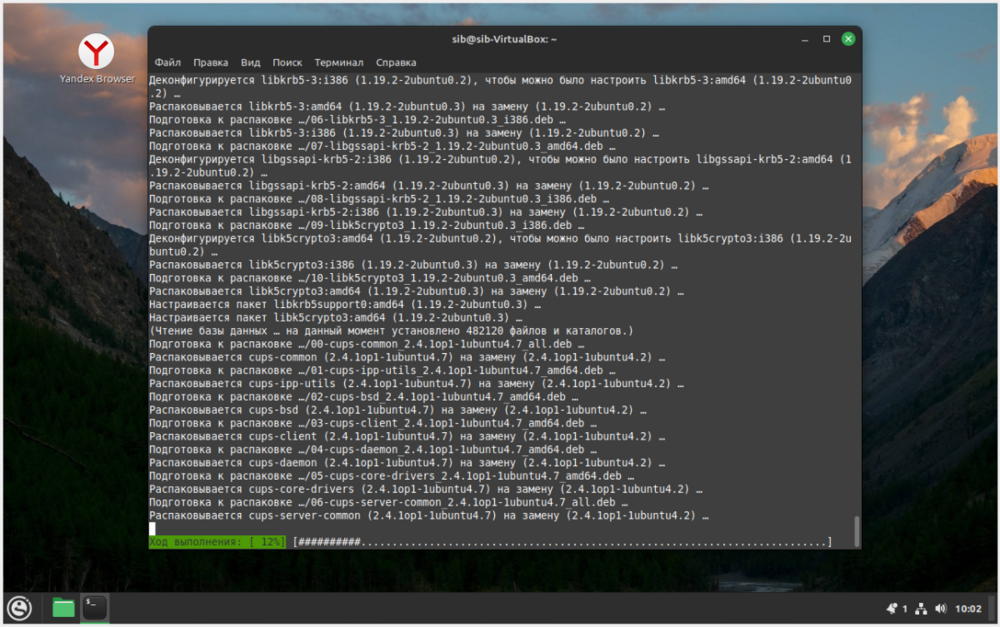This screenshot has width=1000, height=627.
Task: Click the line 'Распаковывается cups-core-drivers'
Action: point(425,489)
